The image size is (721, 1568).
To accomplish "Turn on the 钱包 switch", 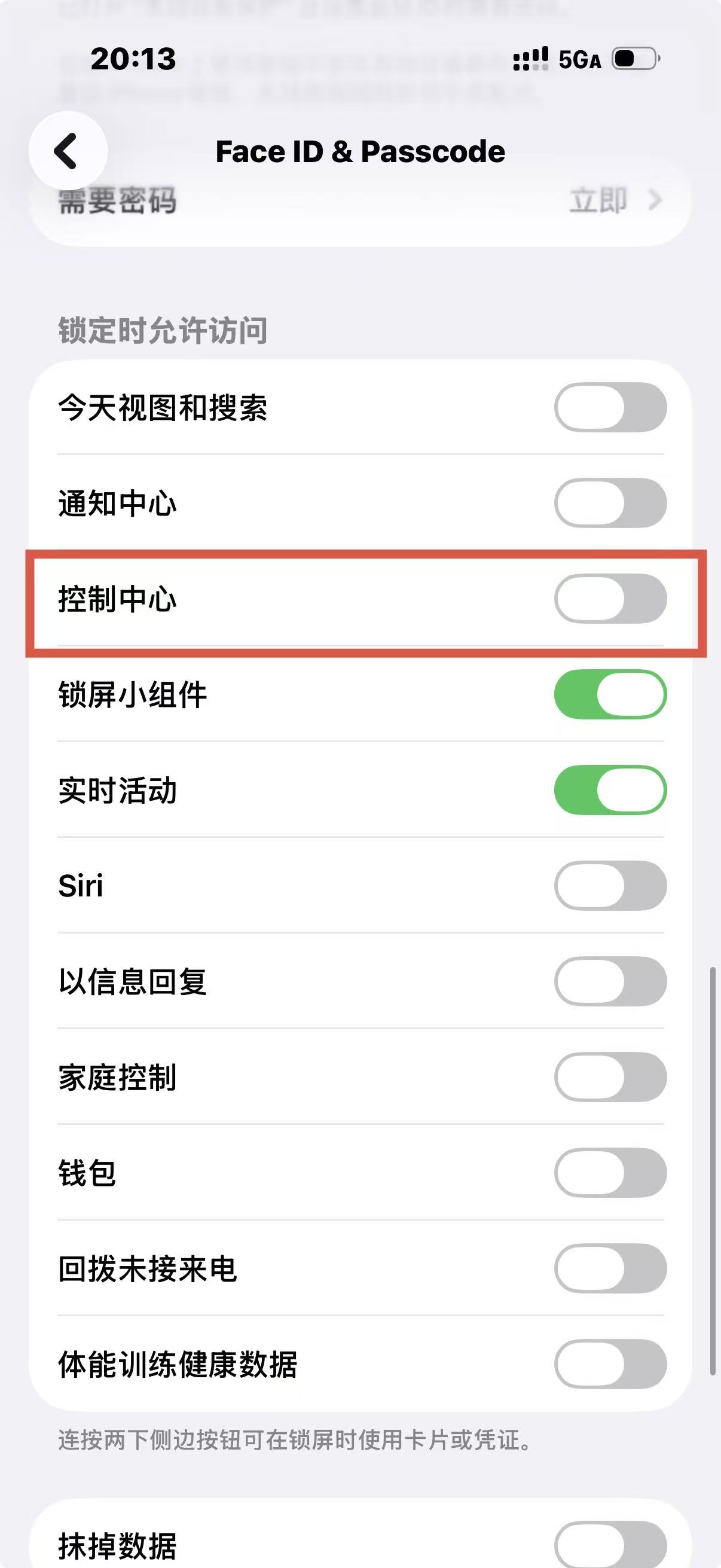I will (610, 1172).
